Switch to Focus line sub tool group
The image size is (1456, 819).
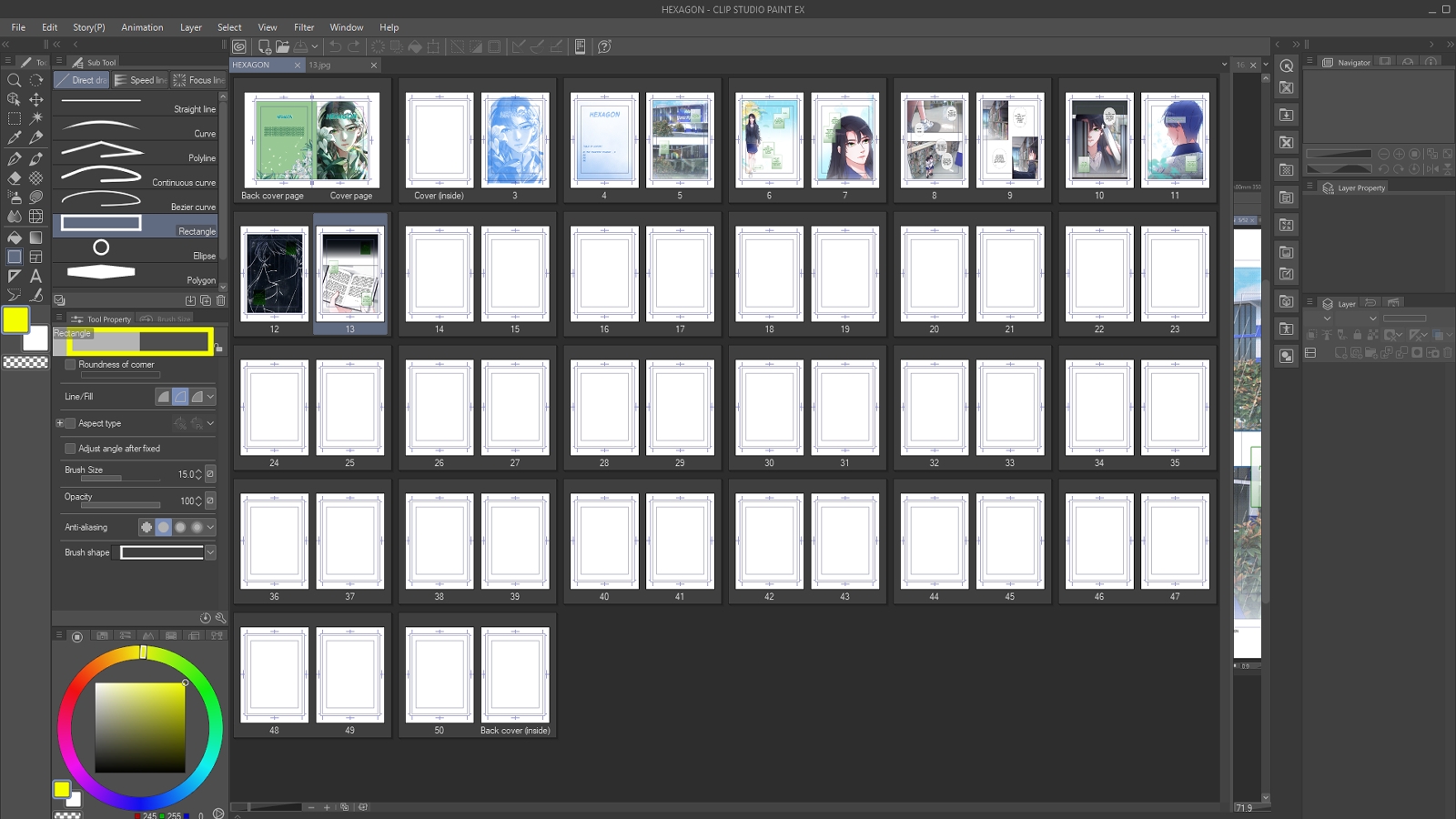coord(198,80)
